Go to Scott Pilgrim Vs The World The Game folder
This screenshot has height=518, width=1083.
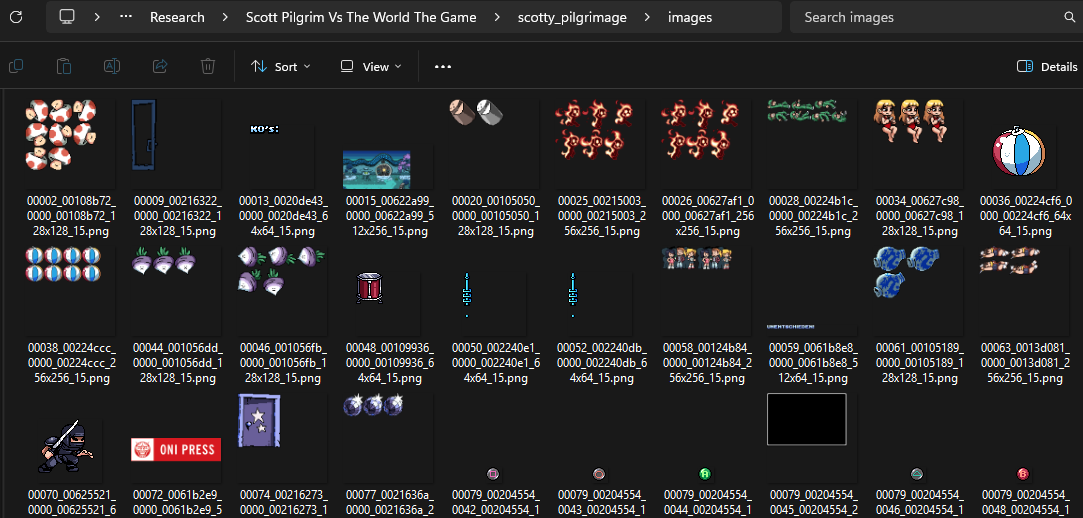coord(361,17)
